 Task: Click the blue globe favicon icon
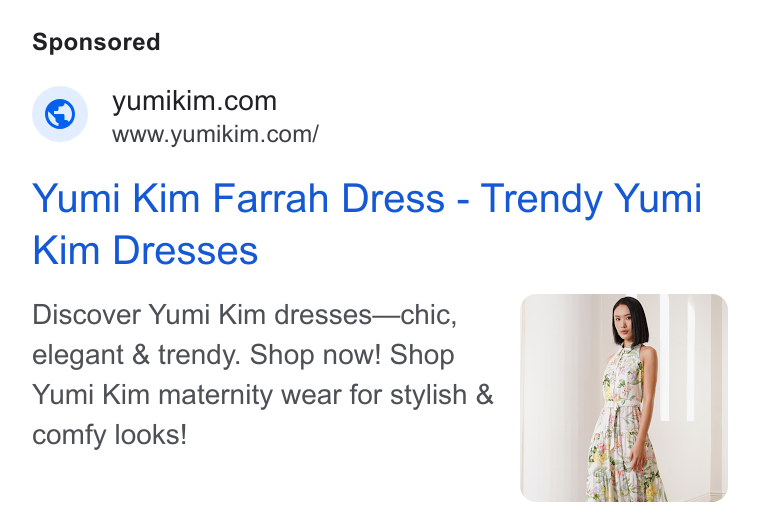[x=60, y=114]
